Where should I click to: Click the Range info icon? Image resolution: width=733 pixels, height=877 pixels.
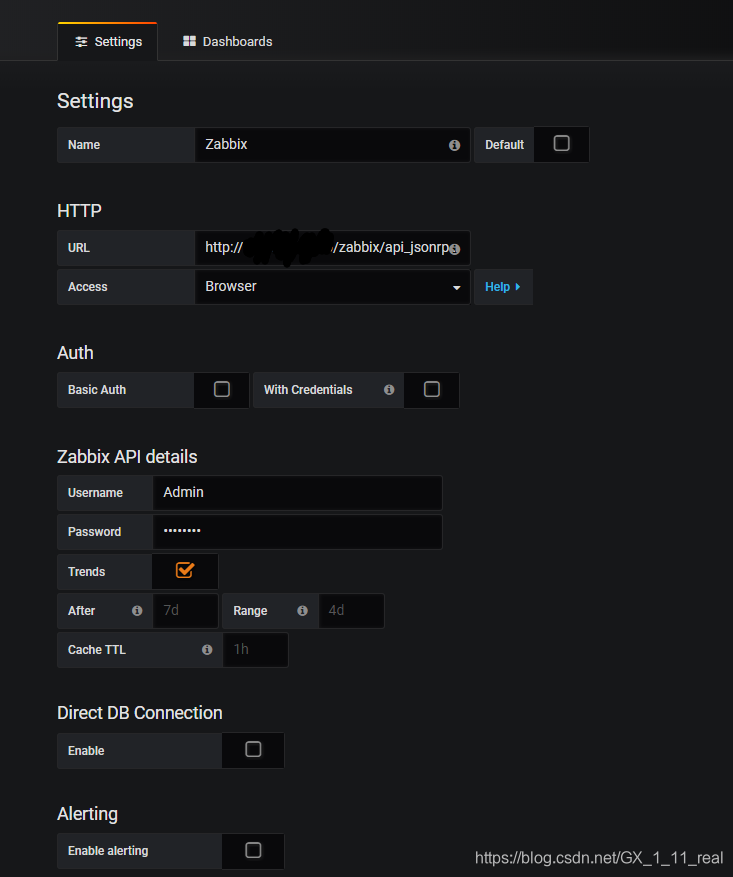click(x=302, y=611)
